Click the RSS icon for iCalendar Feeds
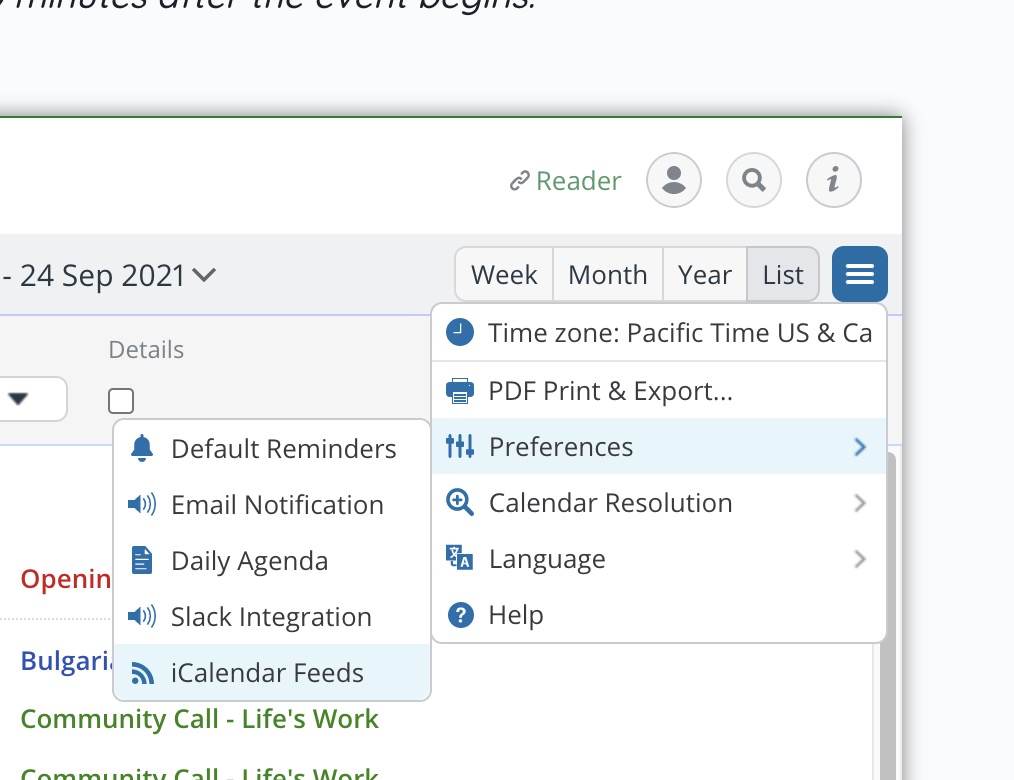 coord(142,673)
